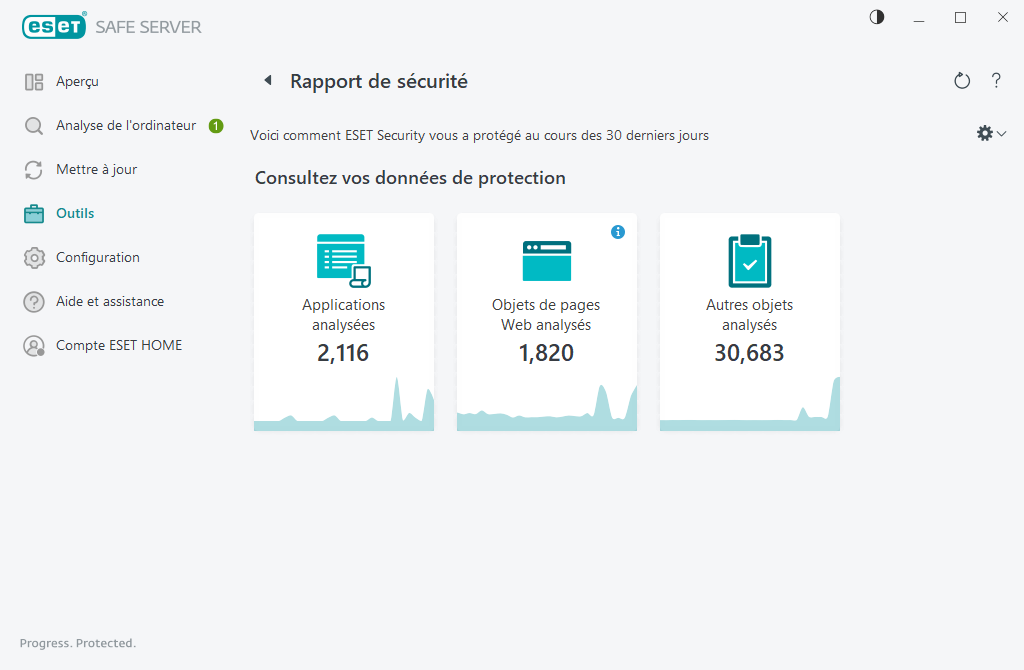1024x670 pixels.
Task: Toggle dark mode in the title bar
Action: [876, 17]
